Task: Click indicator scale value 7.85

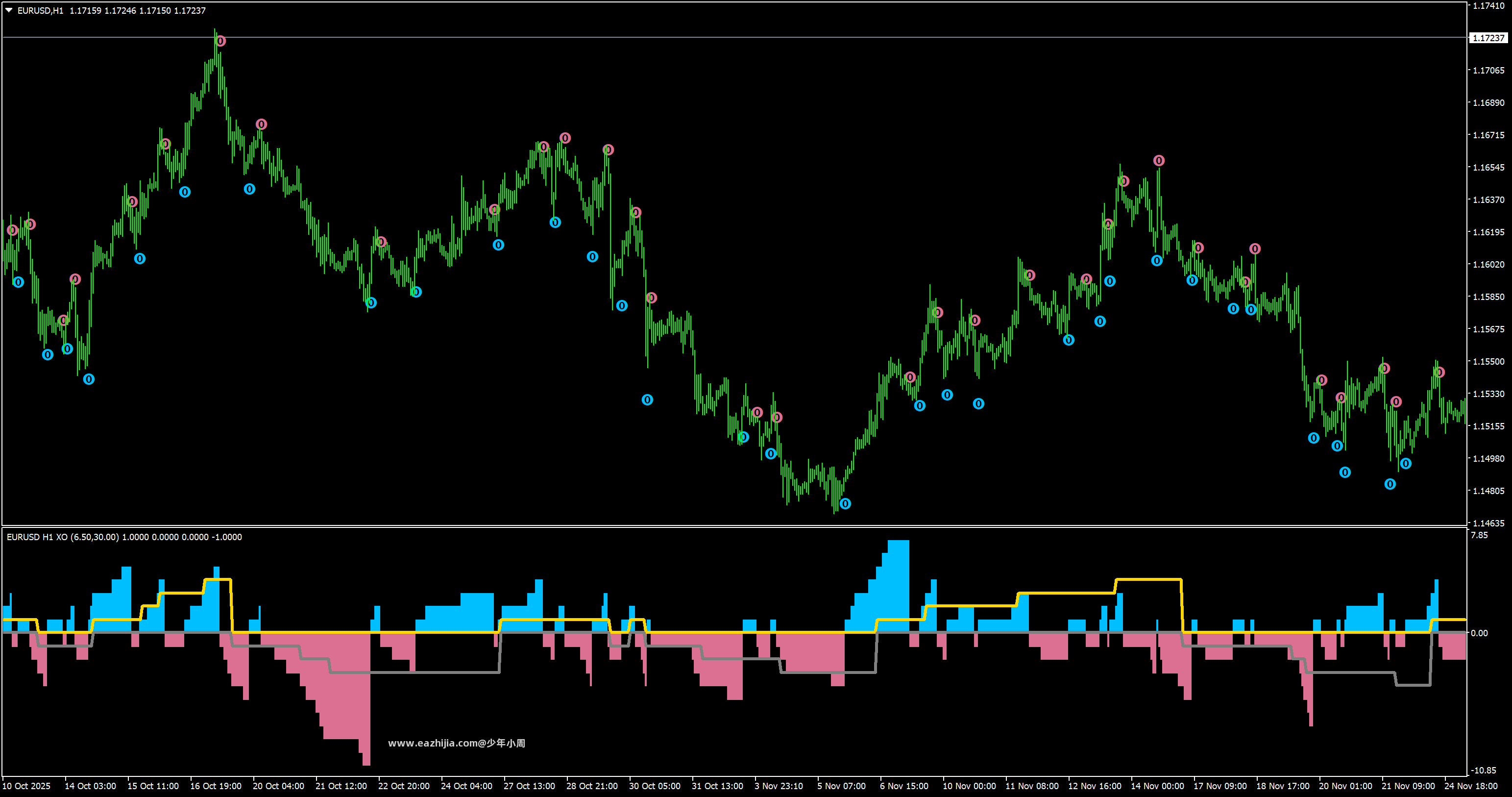Action: (1480, 535)
